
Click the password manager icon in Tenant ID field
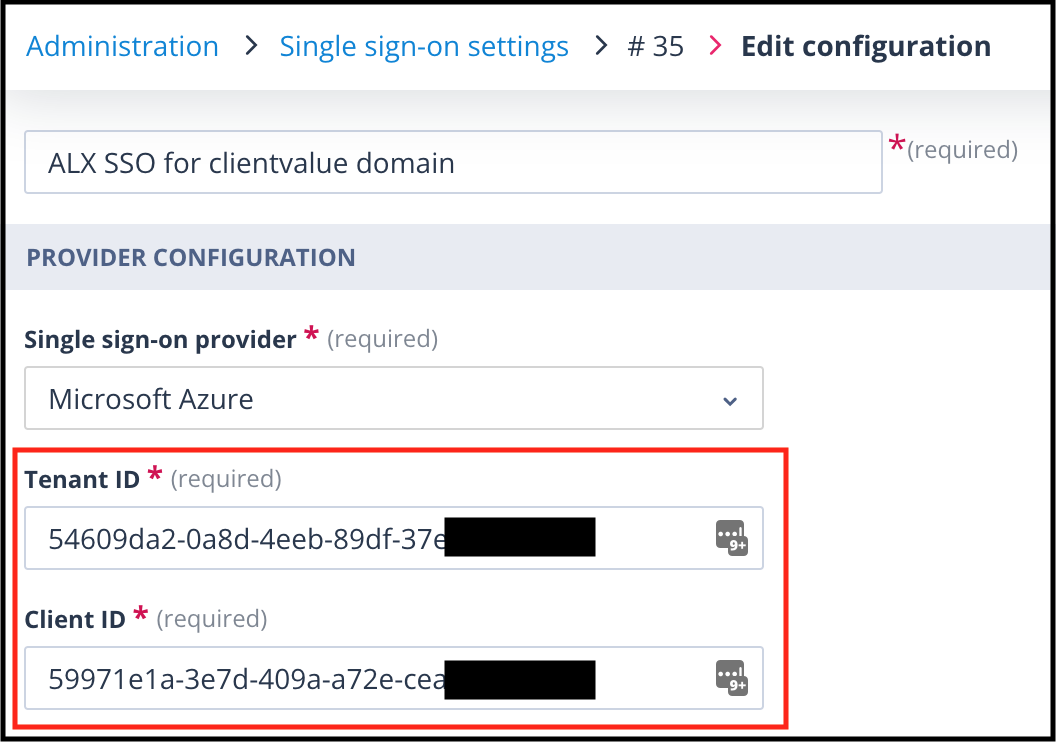click(x=731, y=537)
